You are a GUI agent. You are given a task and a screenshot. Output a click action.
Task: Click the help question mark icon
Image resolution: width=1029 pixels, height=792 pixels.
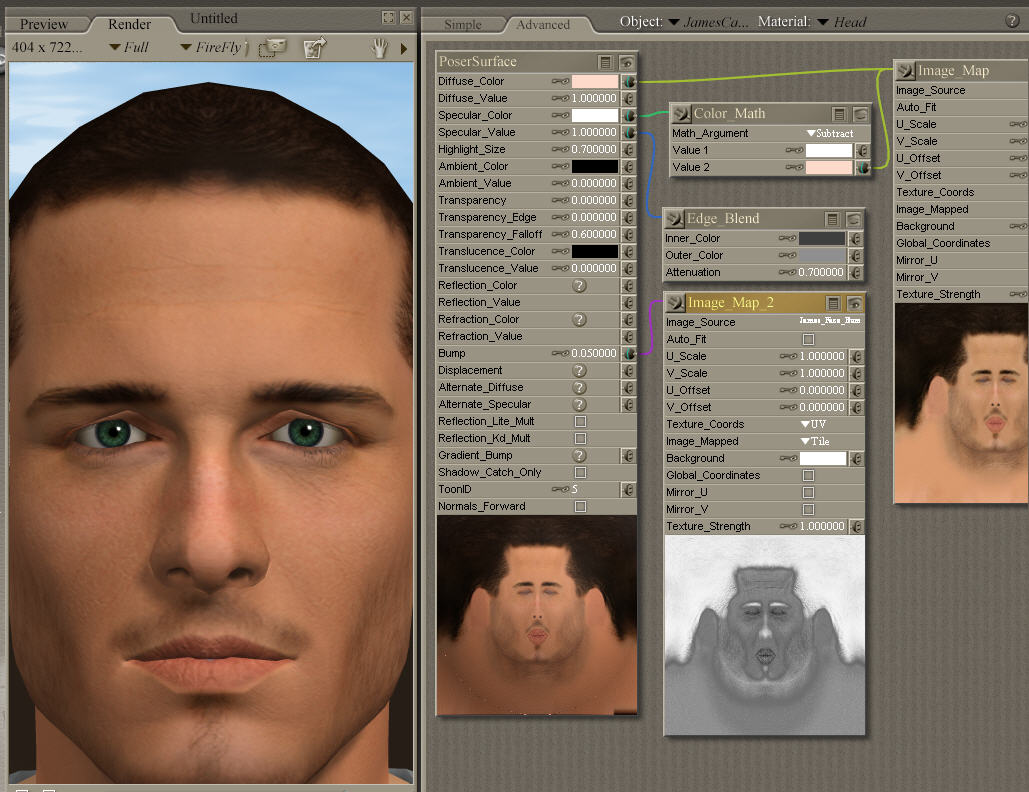(1012, 20)
